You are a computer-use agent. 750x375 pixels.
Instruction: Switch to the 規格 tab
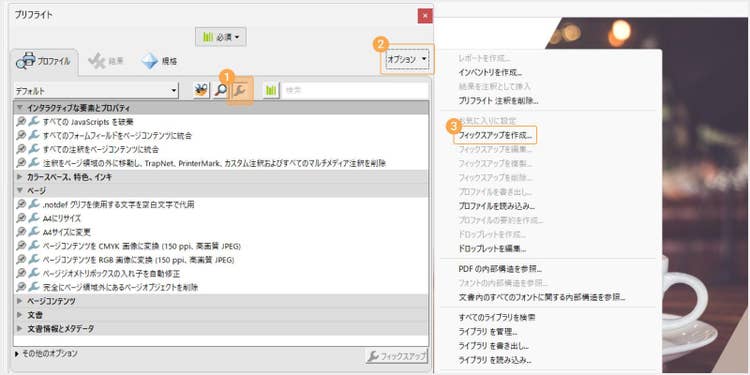(159, 61)
